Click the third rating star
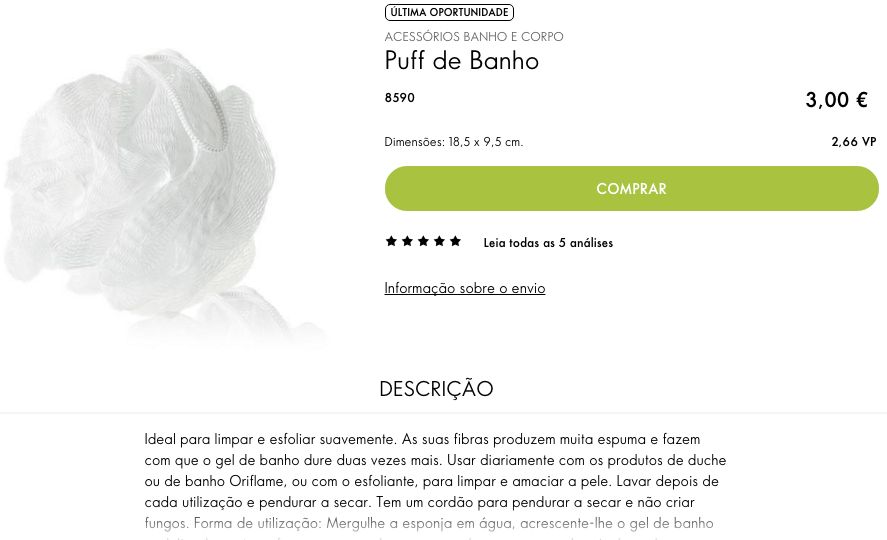This screenshot has width=887, height=540. pyautogui.click(x=423, y=241)
